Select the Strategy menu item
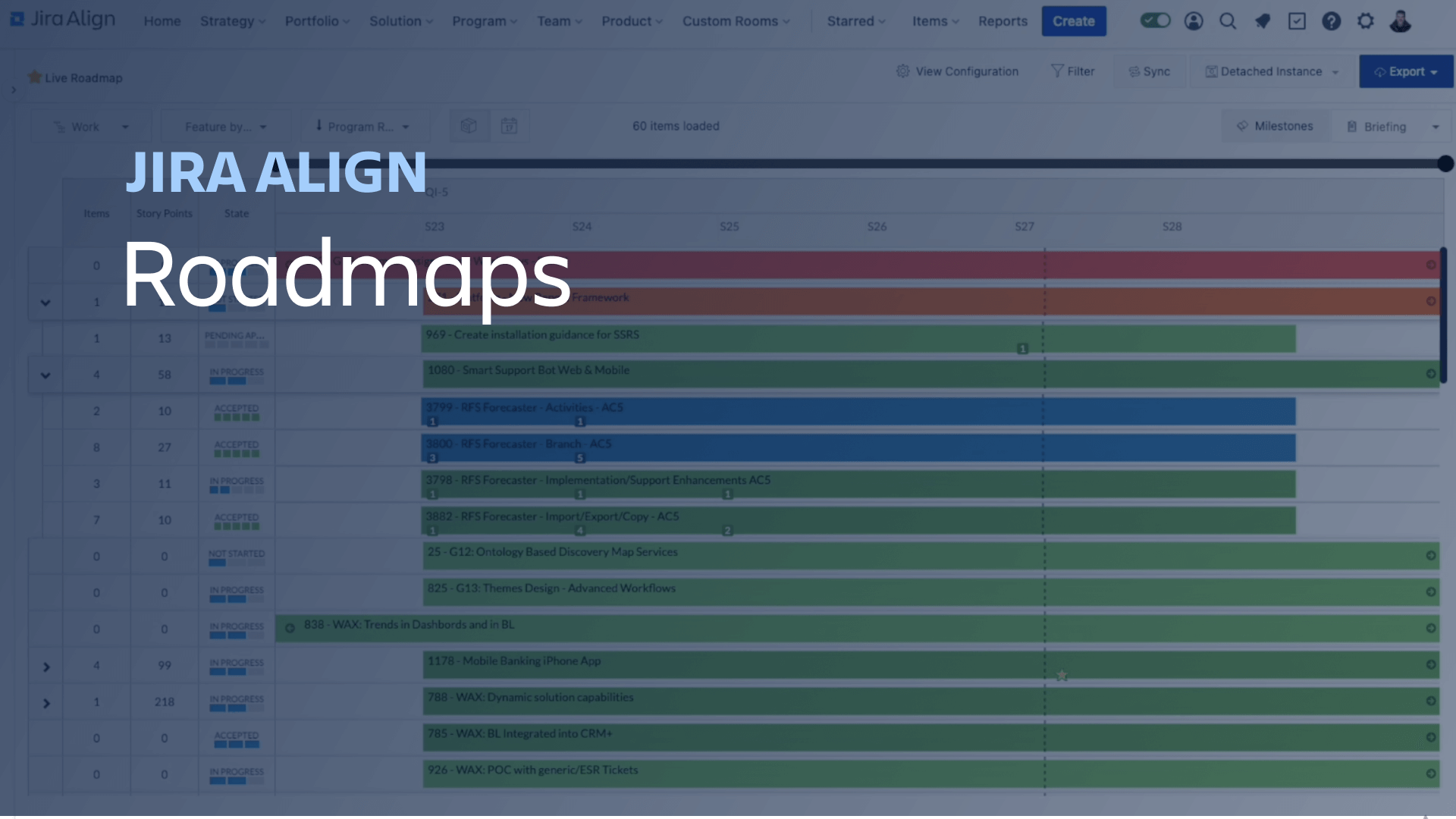 coord(232,21)
